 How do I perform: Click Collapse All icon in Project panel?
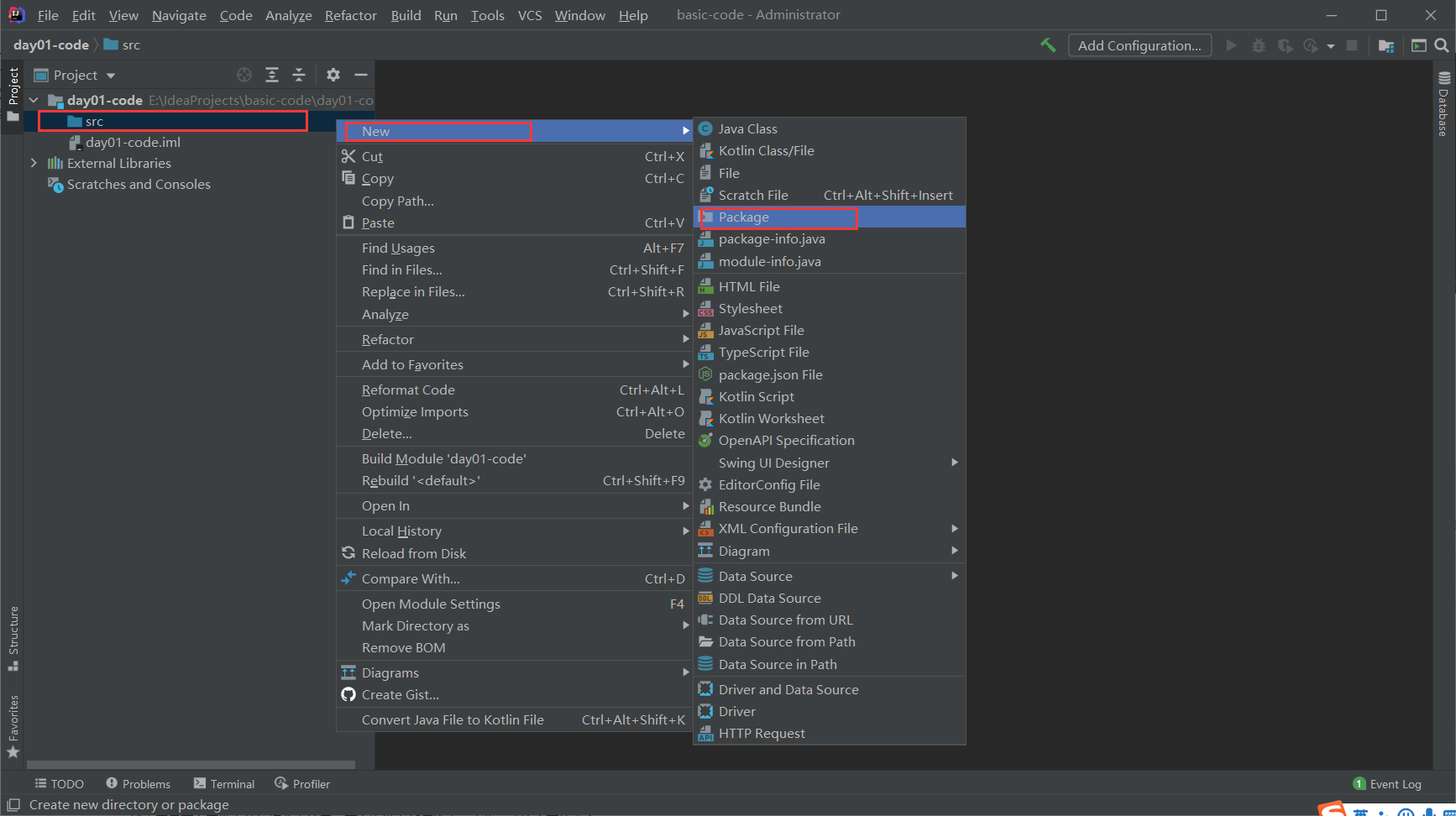click(x=299, y=75)
